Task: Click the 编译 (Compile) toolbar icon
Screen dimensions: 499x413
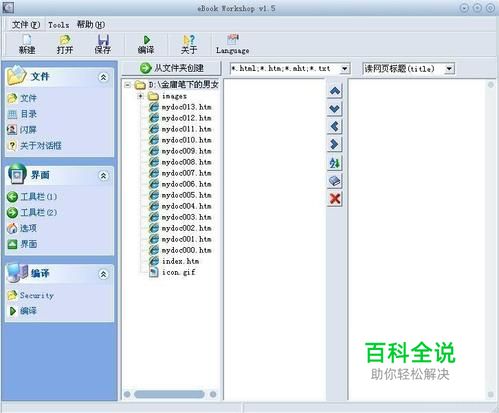Action: click(x=146, y=44)
